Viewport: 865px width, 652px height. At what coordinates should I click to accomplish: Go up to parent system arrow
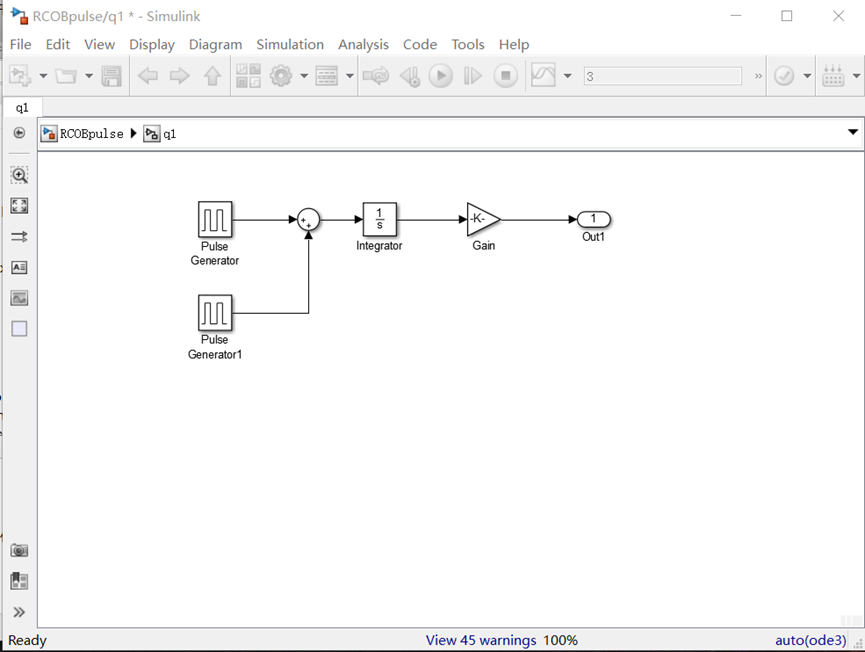(212, 76)
